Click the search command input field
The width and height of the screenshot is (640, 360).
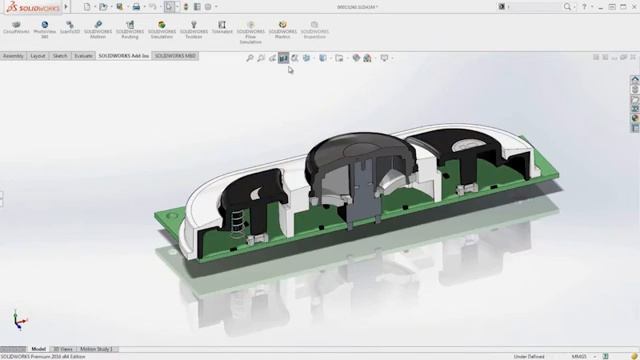point(535,7)
